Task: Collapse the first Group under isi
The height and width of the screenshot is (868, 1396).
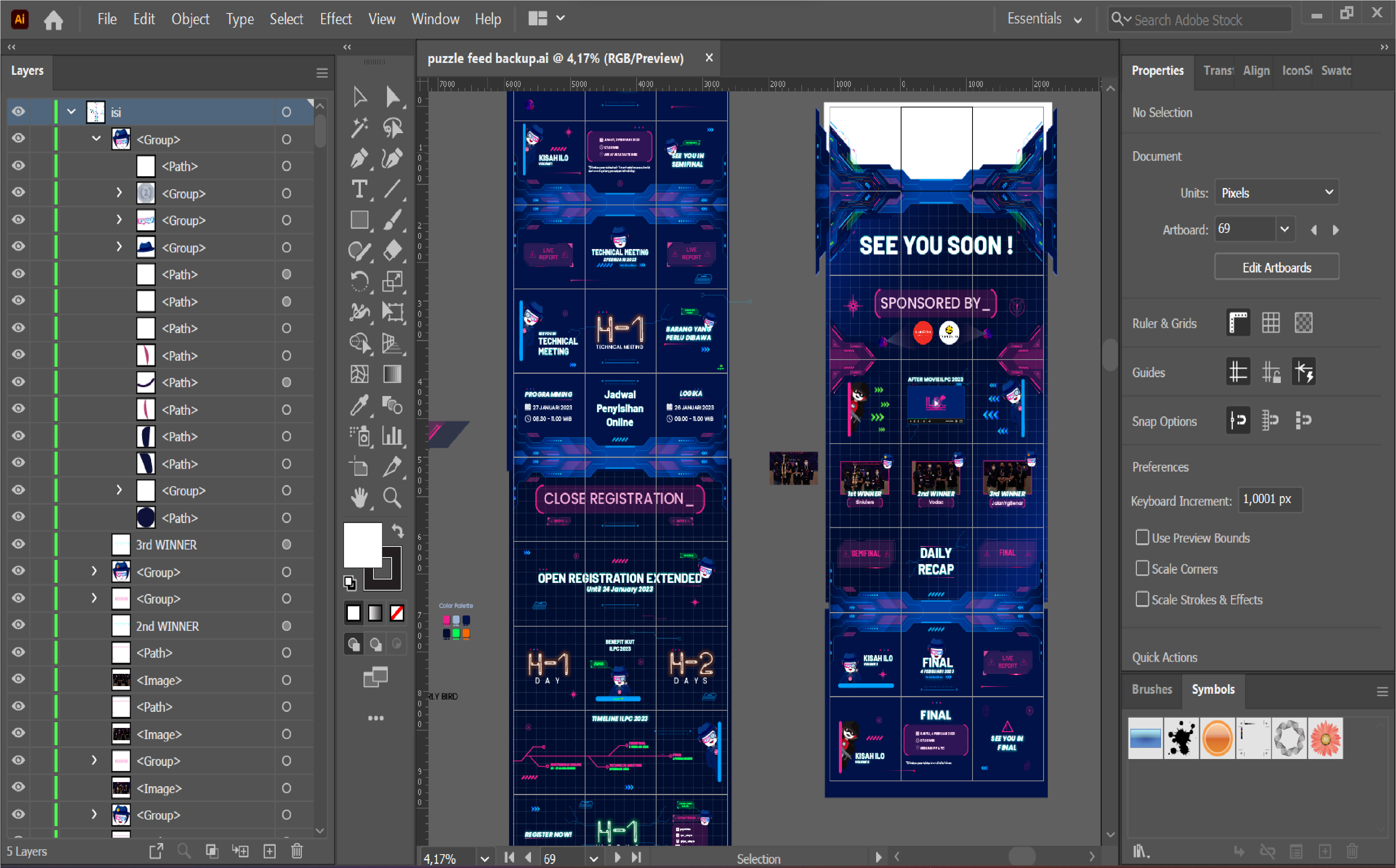Action: pyautogui.click(x=96, y=139)
